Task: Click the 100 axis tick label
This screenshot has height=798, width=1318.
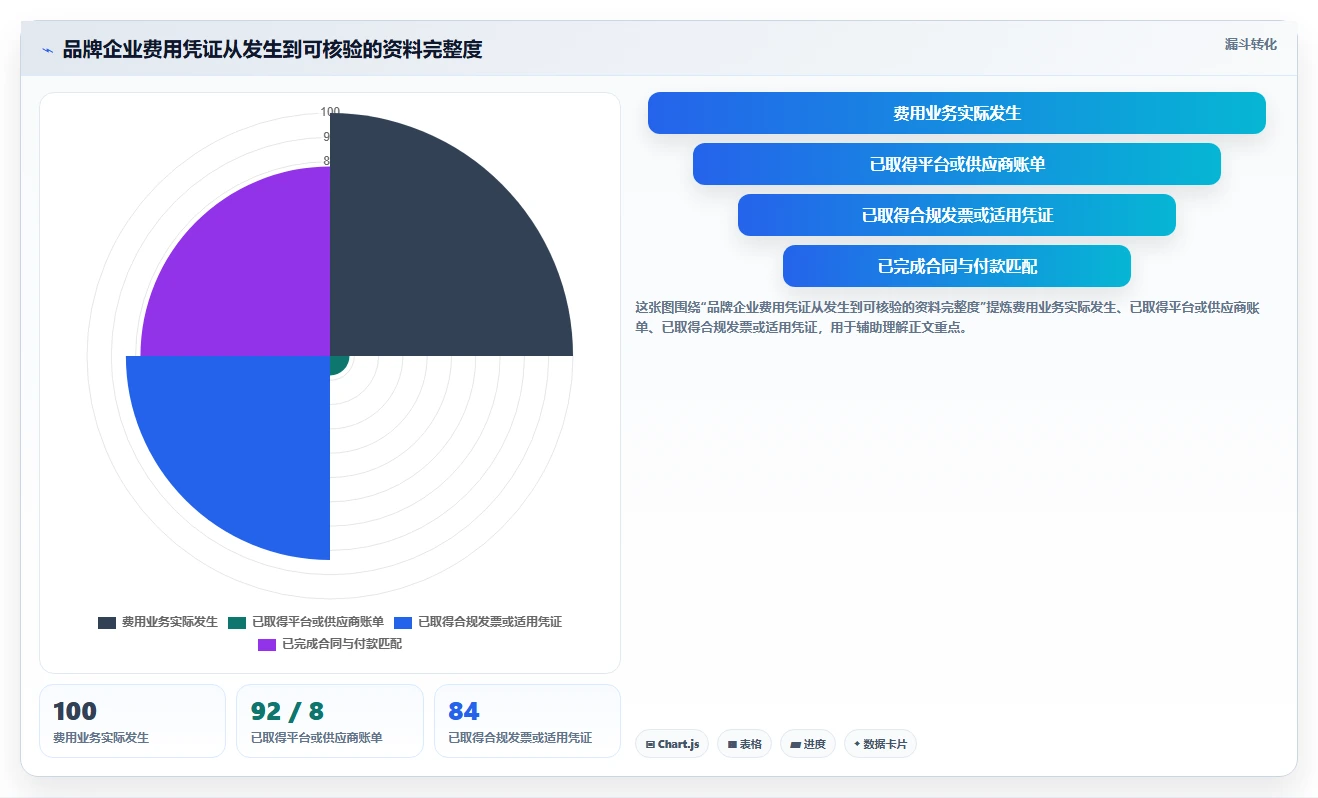Action: 330,112
